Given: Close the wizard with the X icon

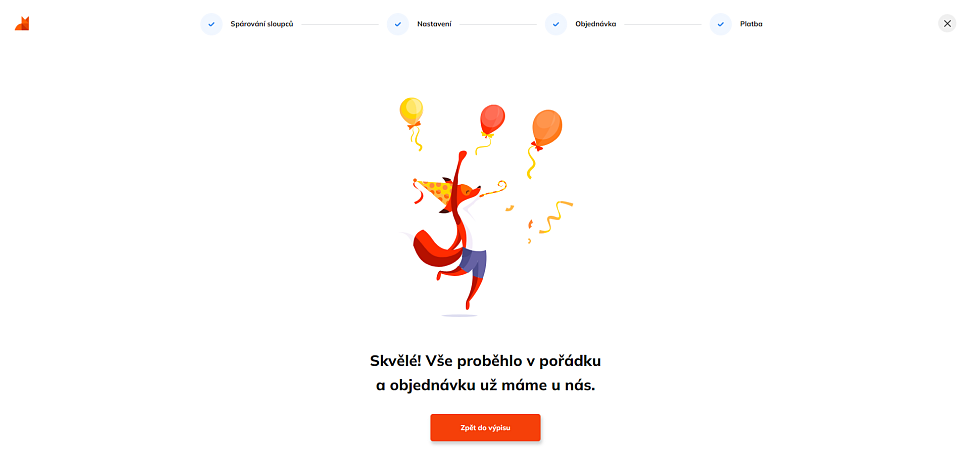Looking at the screenshot, I should click(947, 24).
